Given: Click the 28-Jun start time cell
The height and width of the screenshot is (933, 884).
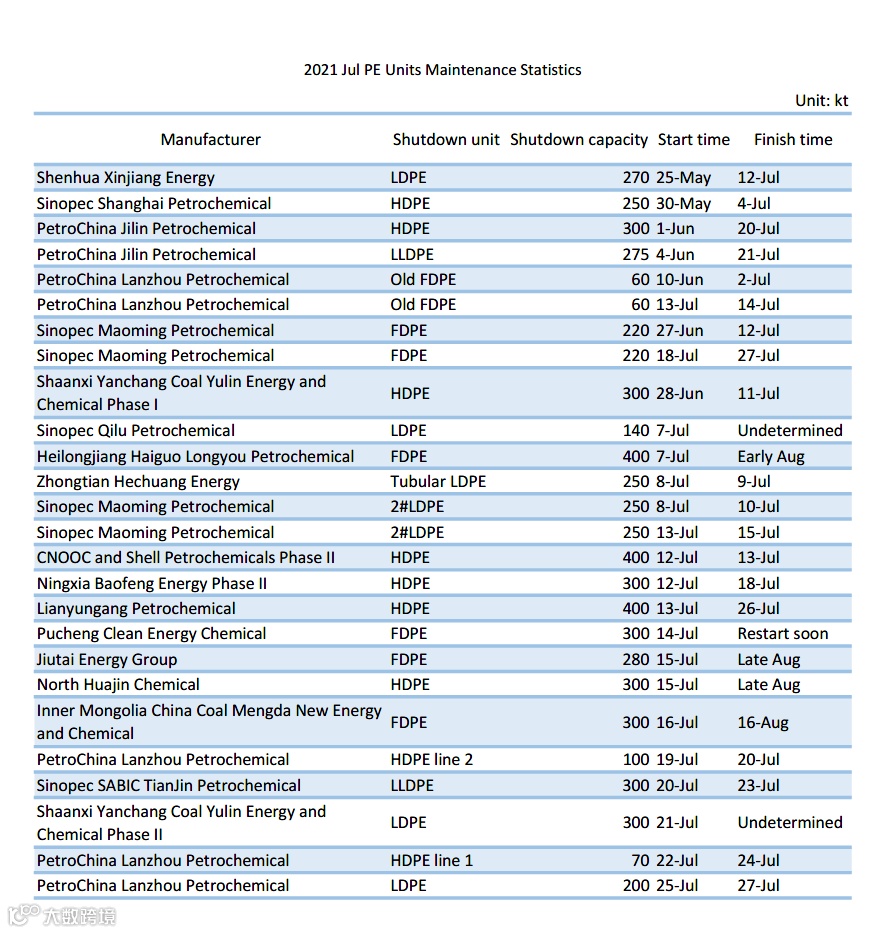Looking at the screenshot, I should point(679,394).
